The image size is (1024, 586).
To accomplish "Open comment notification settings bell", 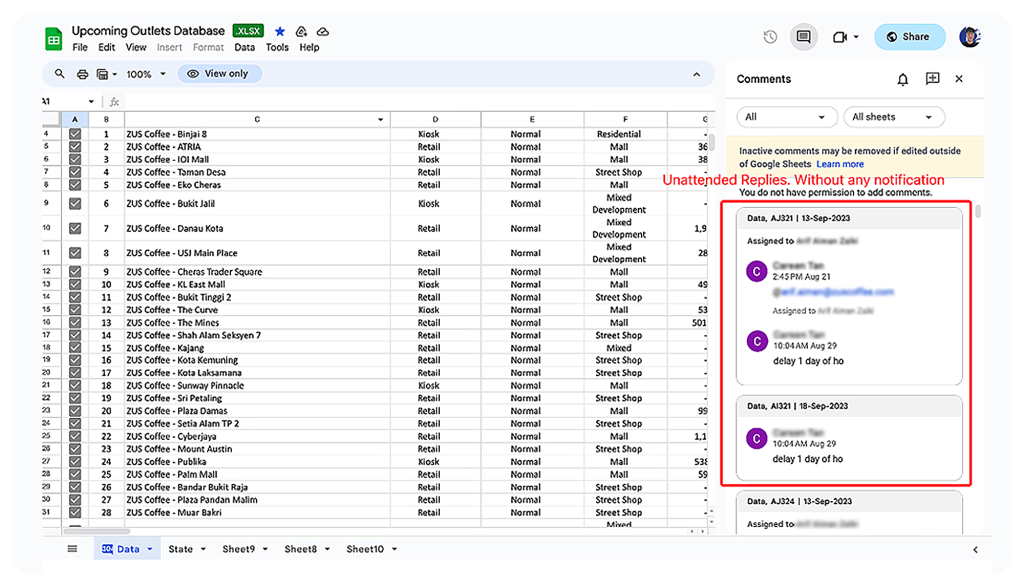I will [903, 79].
